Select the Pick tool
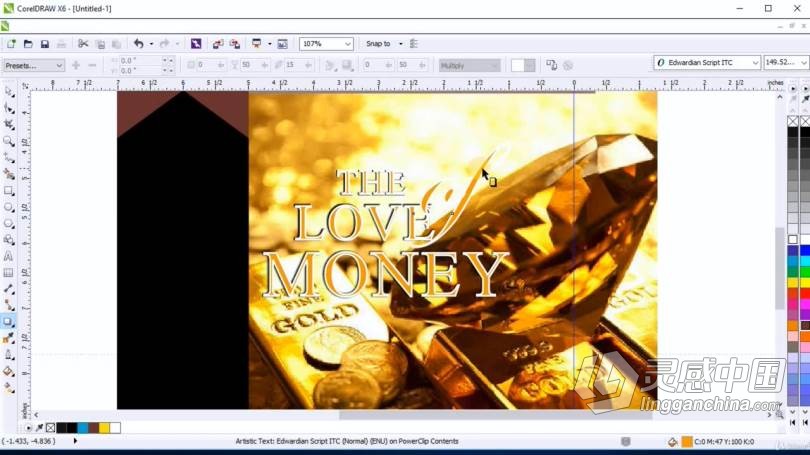Image resolution: width=810 pixels, height=455 pixels. coord(9,92)
